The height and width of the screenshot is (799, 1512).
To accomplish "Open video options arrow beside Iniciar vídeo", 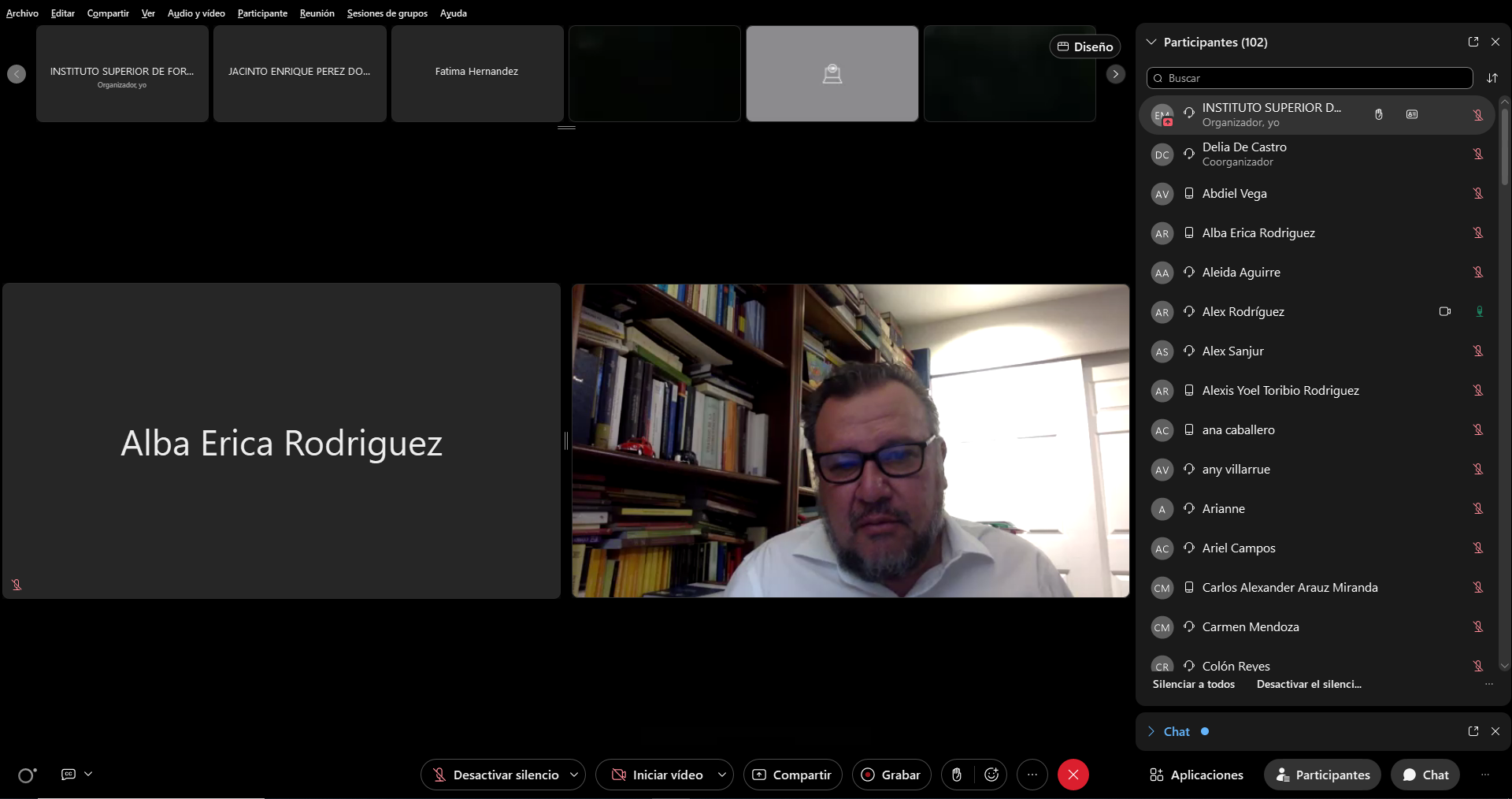I will click(x=721, y=775).
